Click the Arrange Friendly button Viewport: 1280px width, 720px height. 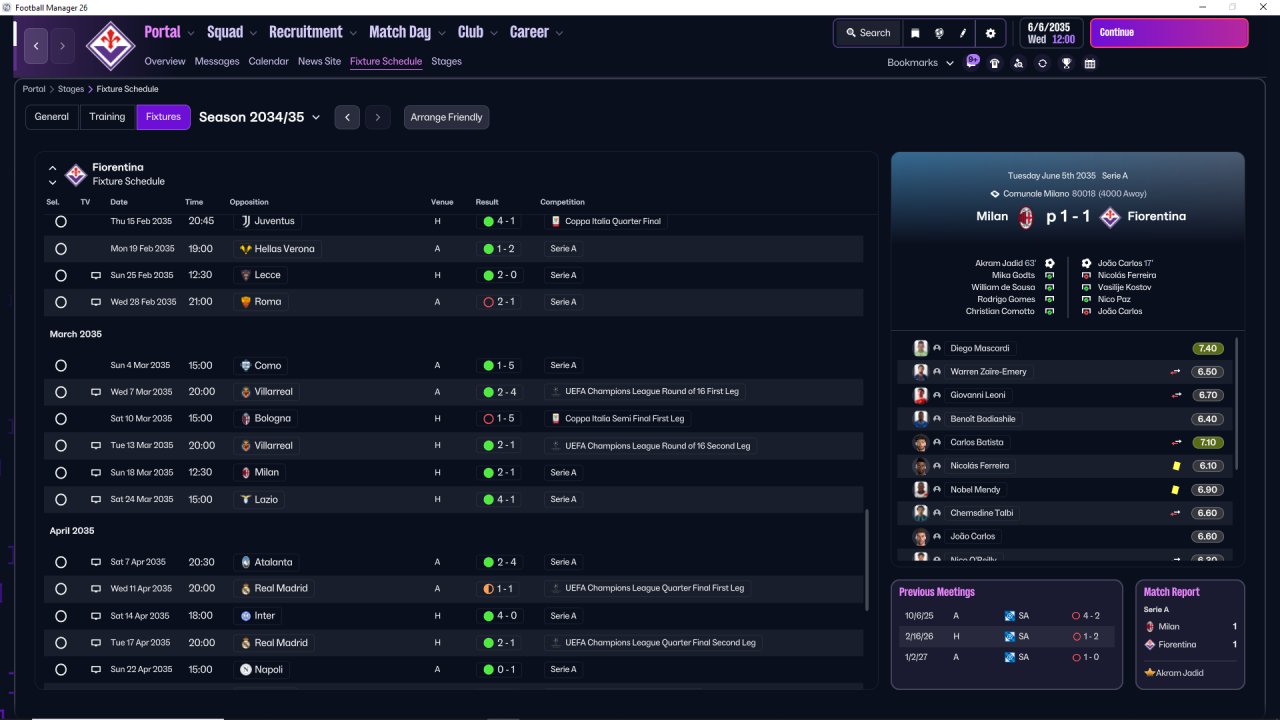pyautogui.click(x=446, y=117)
